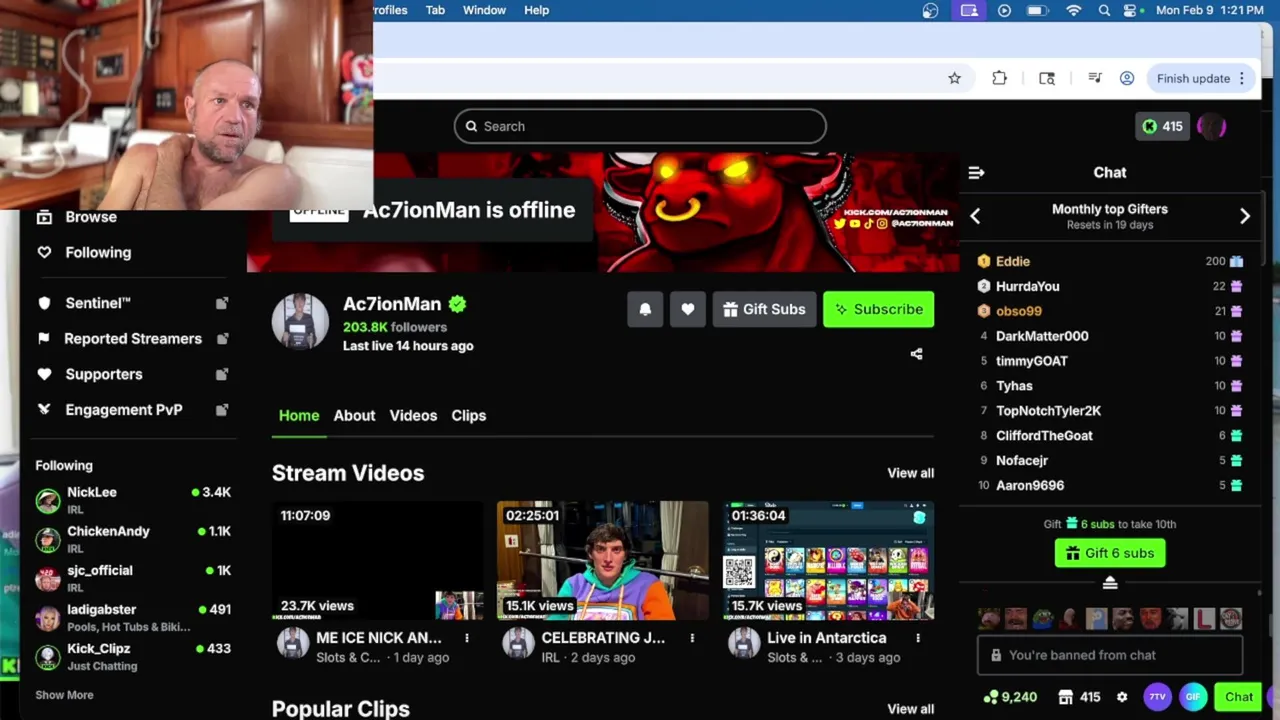Open Ac7ionMan's profile picture
The height and width of the screenshot is (720, 1280).
[300, 321]
